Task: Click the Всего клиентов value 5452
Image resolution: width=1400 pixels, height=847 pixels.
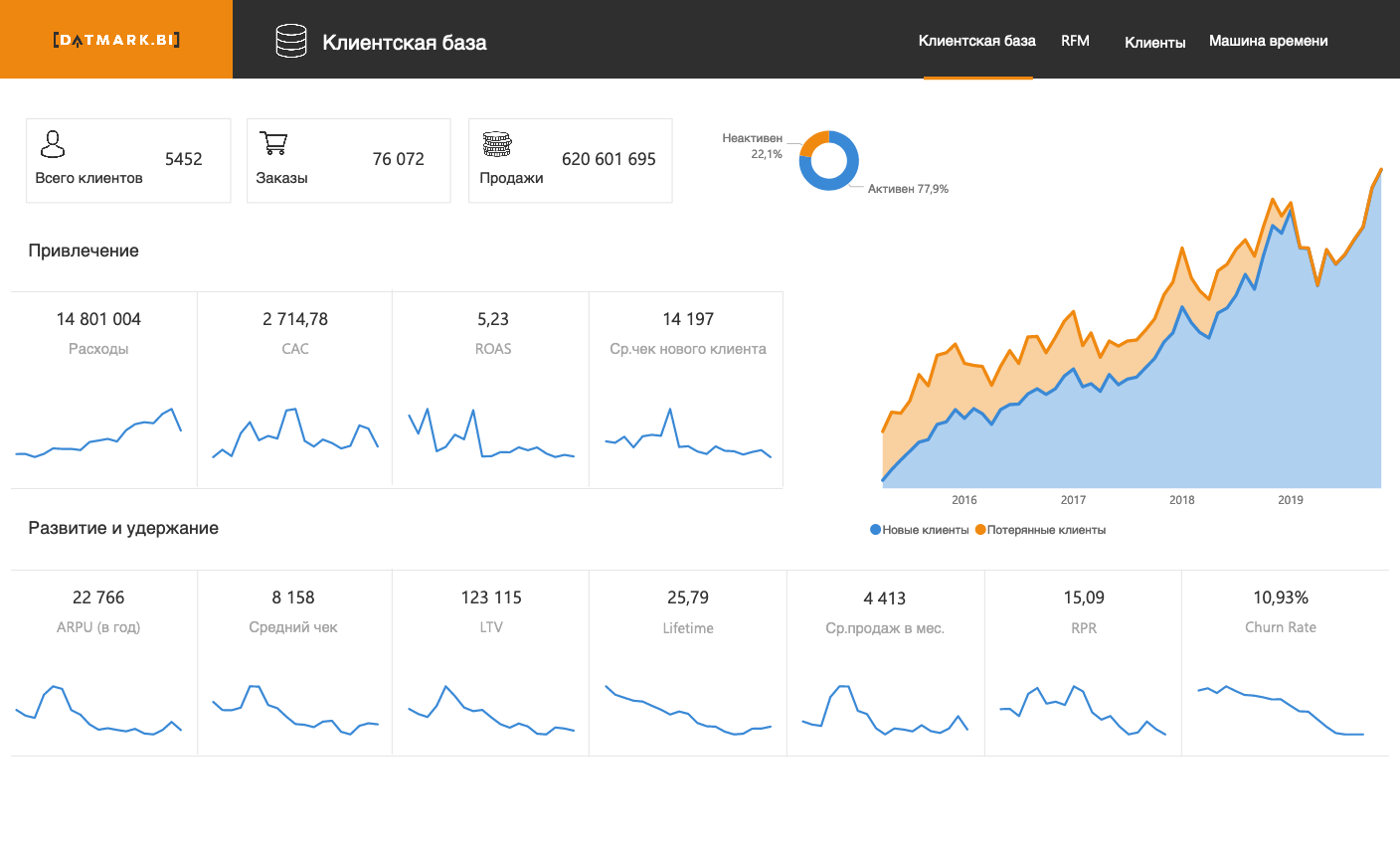Action: pyautogui.click(x=184, y=159)
